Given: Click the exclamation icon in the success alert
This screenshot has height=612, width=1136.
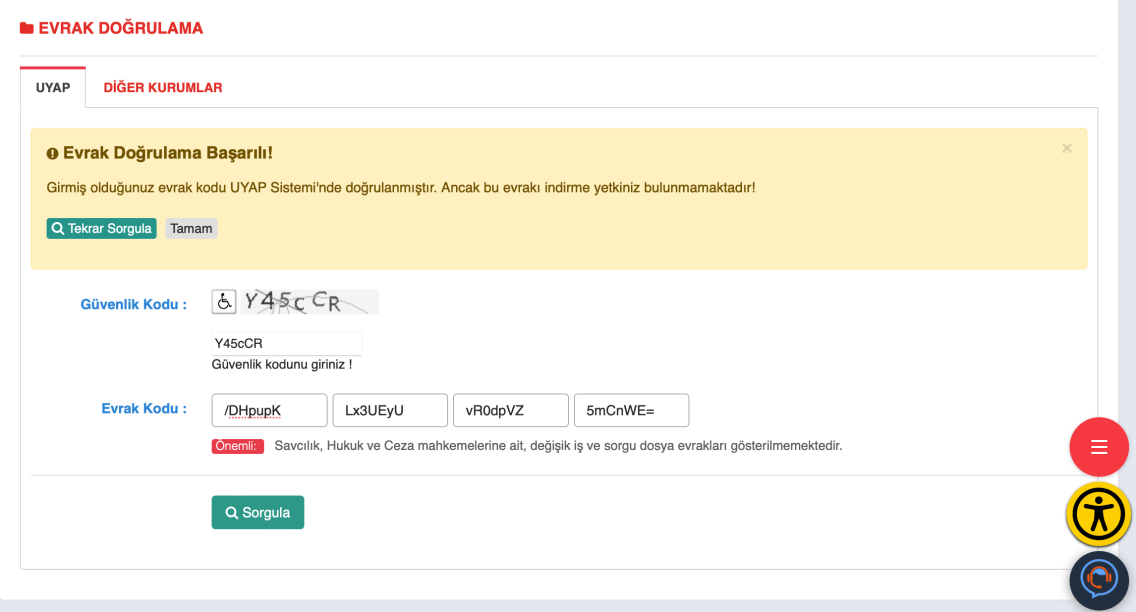Looking at the screenshot, I should [53, 154].
